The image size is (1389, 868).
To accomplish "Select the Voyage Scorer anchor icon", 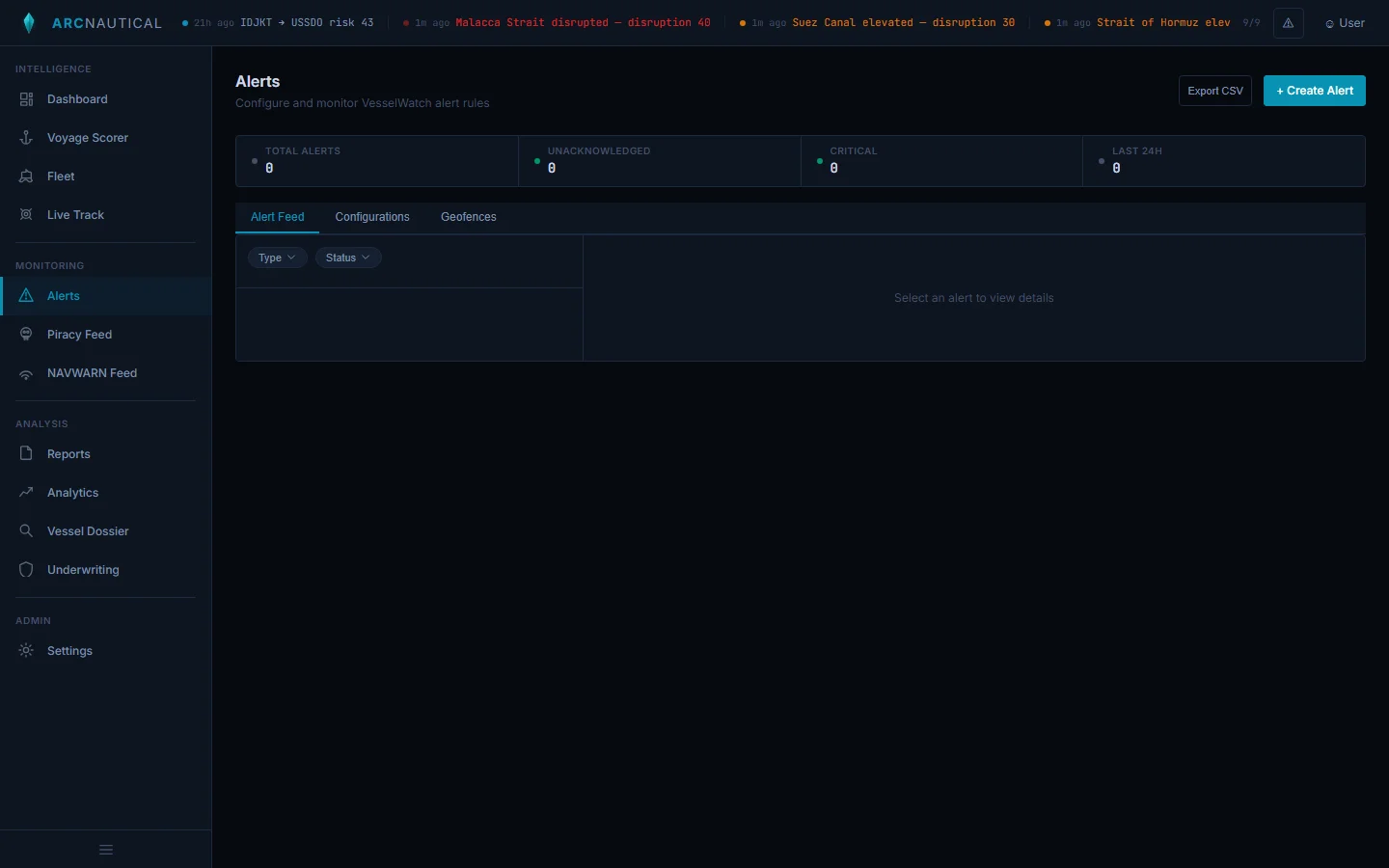I will point(26,138).
